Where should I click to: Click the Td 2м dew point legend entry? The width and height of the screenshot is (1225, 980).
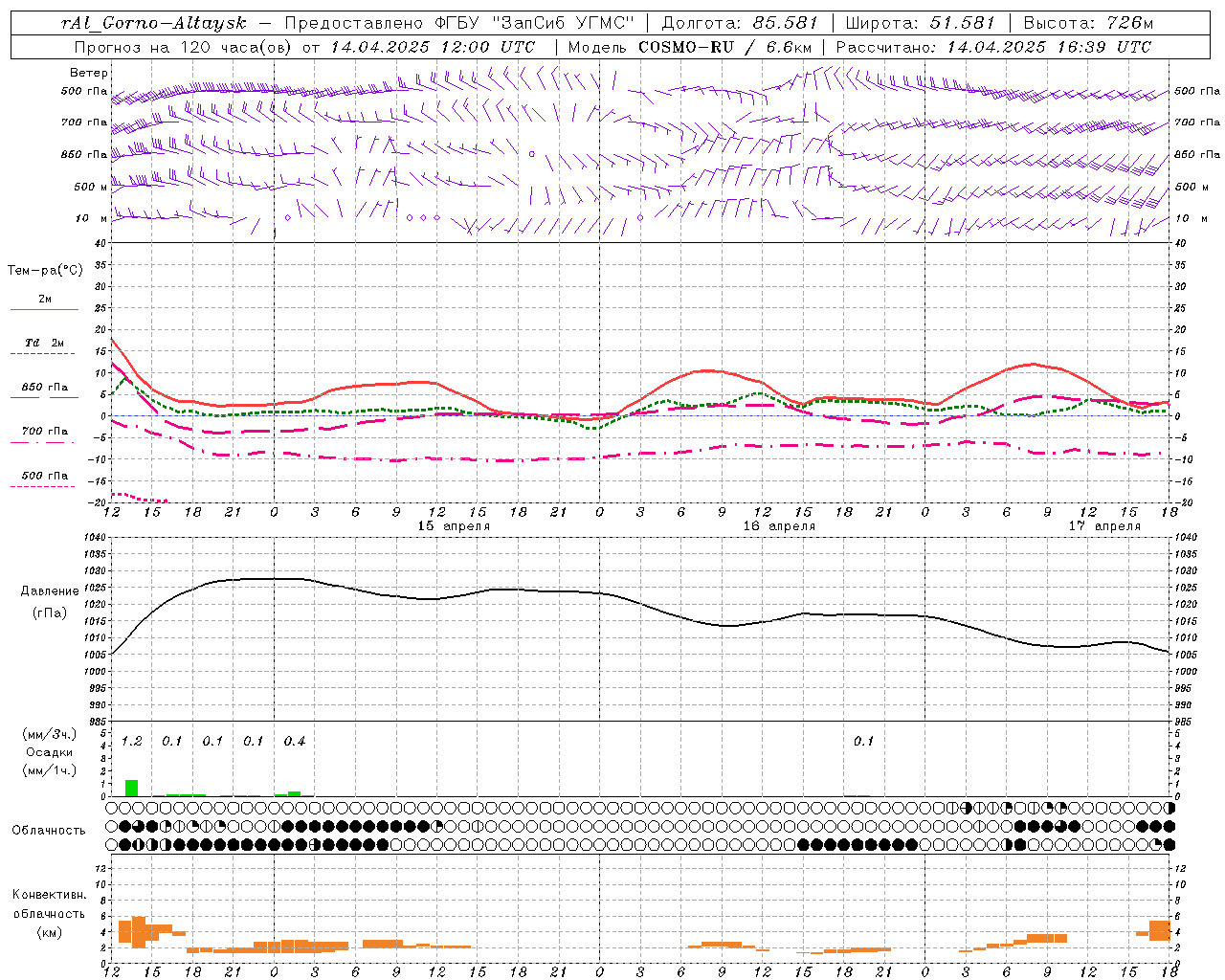[x=45, y=343]
